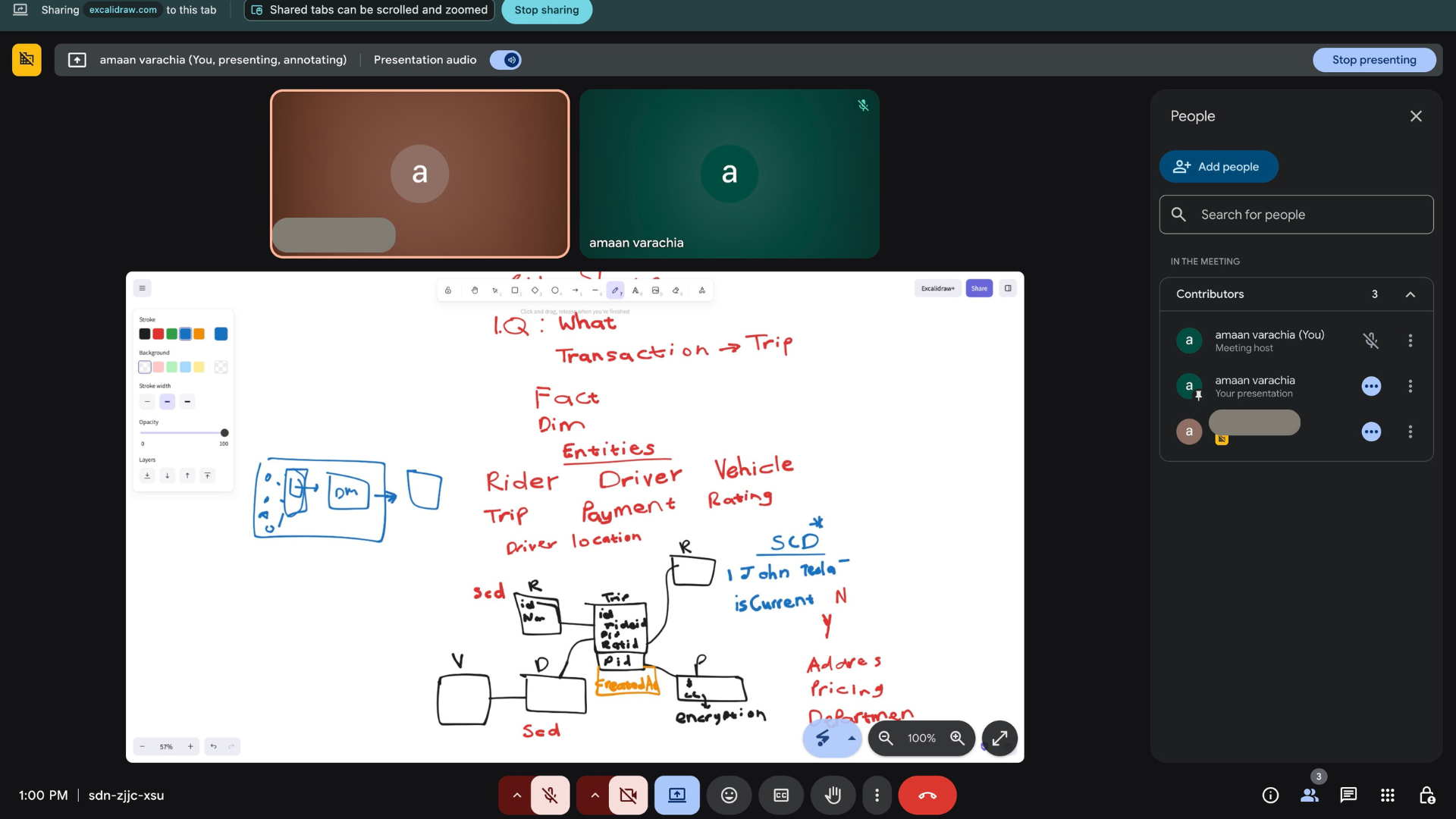Screen dimensions: 1456x819
Task: Click the raise hand icon
Action: pyautogui.click(x=833, y=795)
